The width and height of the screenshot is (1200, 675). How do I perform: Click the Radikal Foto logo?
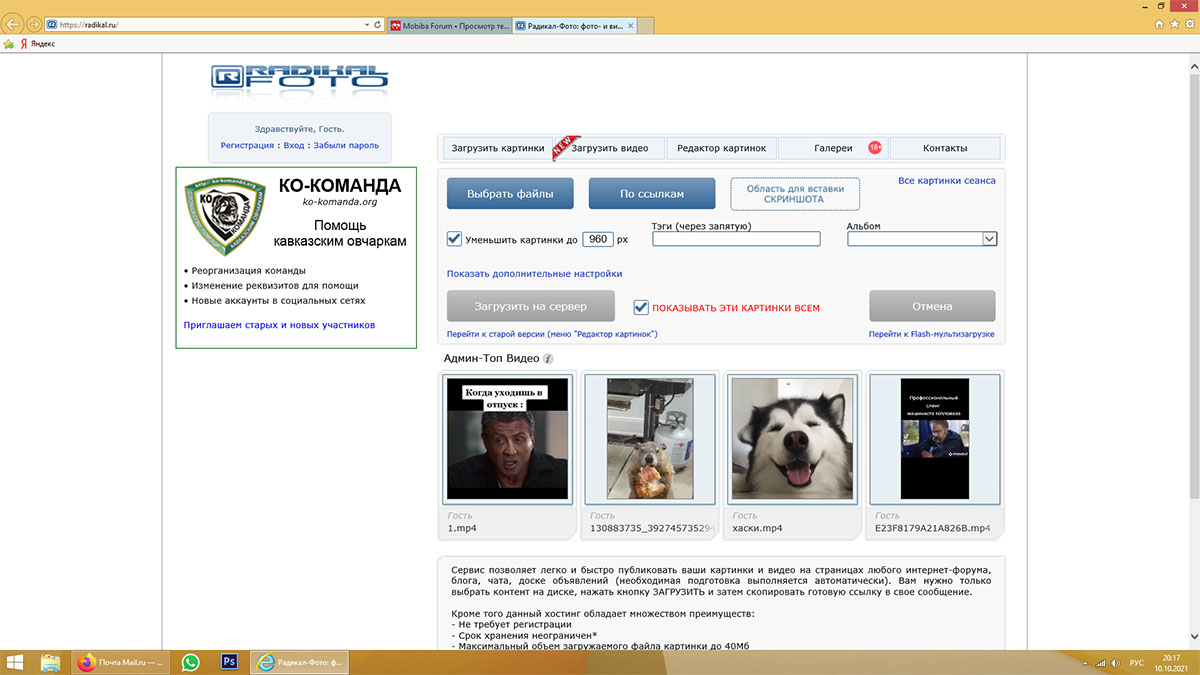tap(300, 78)
